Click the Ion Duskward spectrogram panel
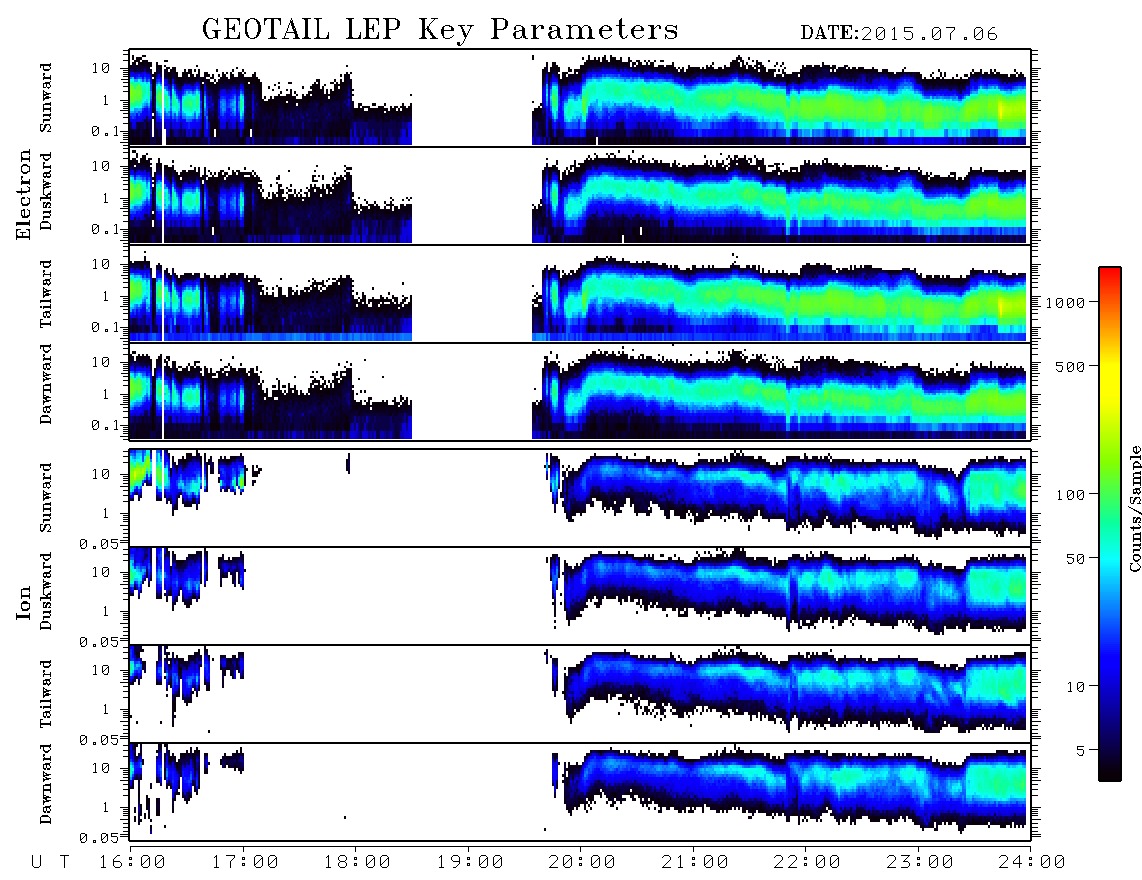The image size is (1142, 880). (x=580, y=596)
